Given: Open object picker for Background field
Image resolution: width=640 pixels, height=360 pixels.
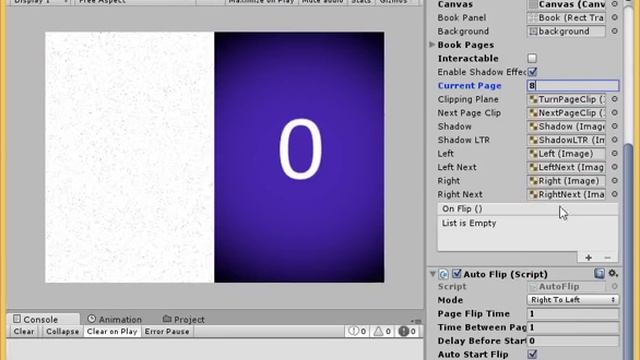Looking at the screenshot, I should coord(614,31).
